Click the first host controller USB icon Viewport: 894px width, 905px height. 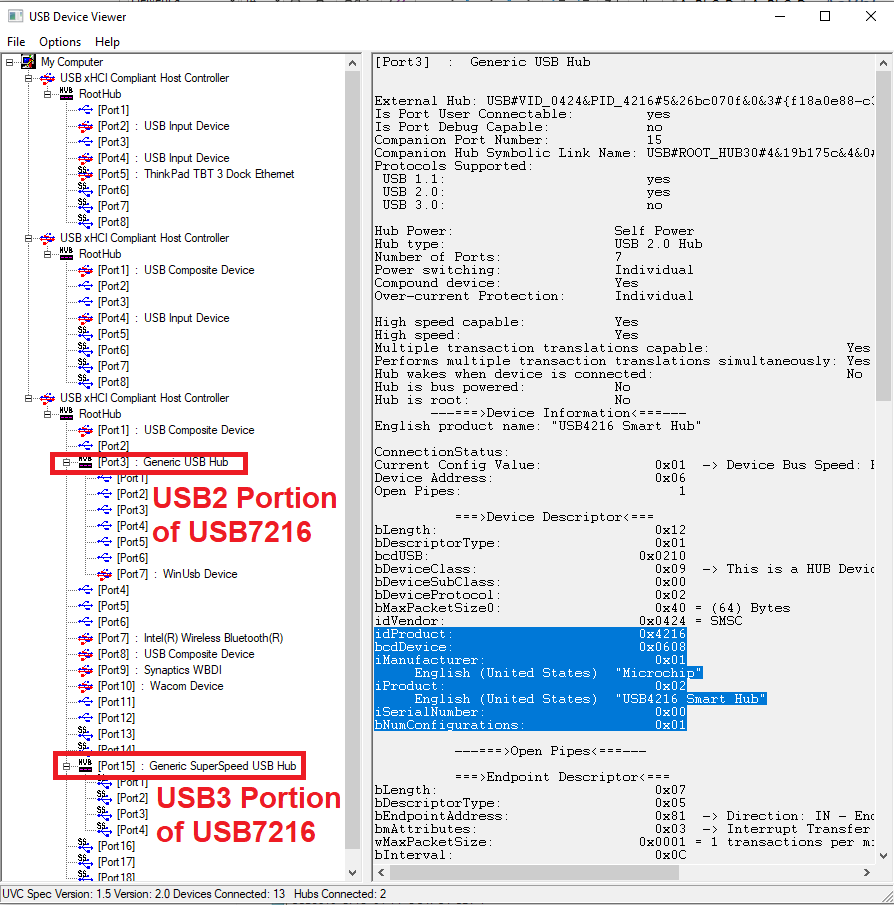point(47,78)
